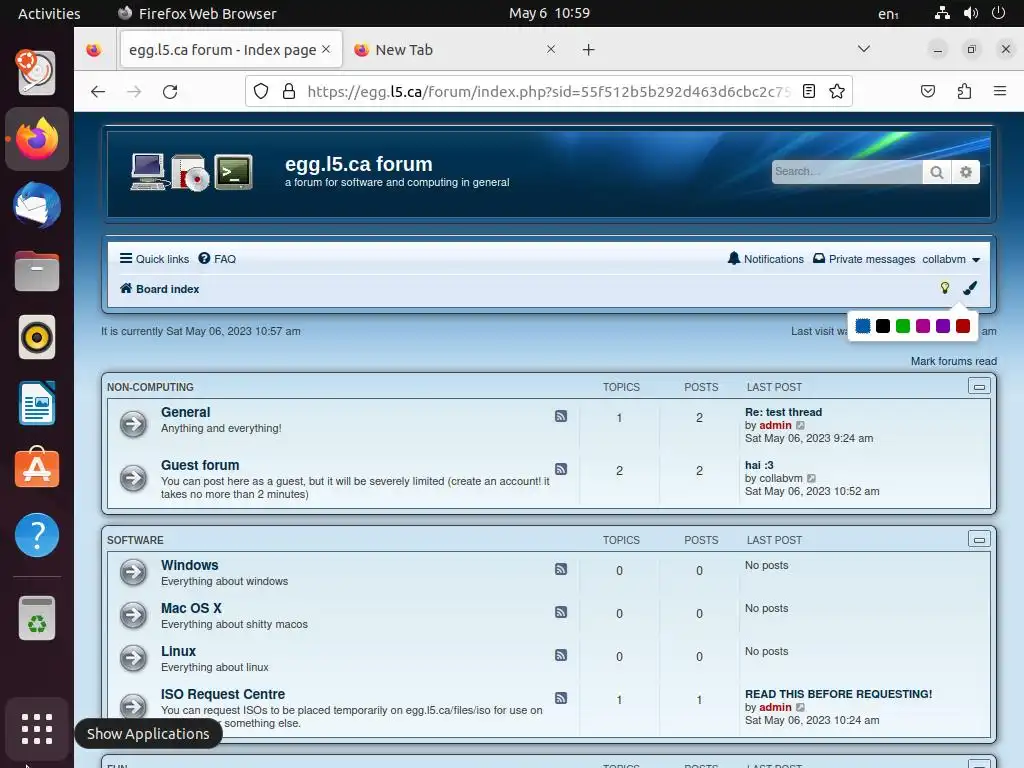Open the Guest forum link
Screen dimensions: 1024x768
pos(200,465)
